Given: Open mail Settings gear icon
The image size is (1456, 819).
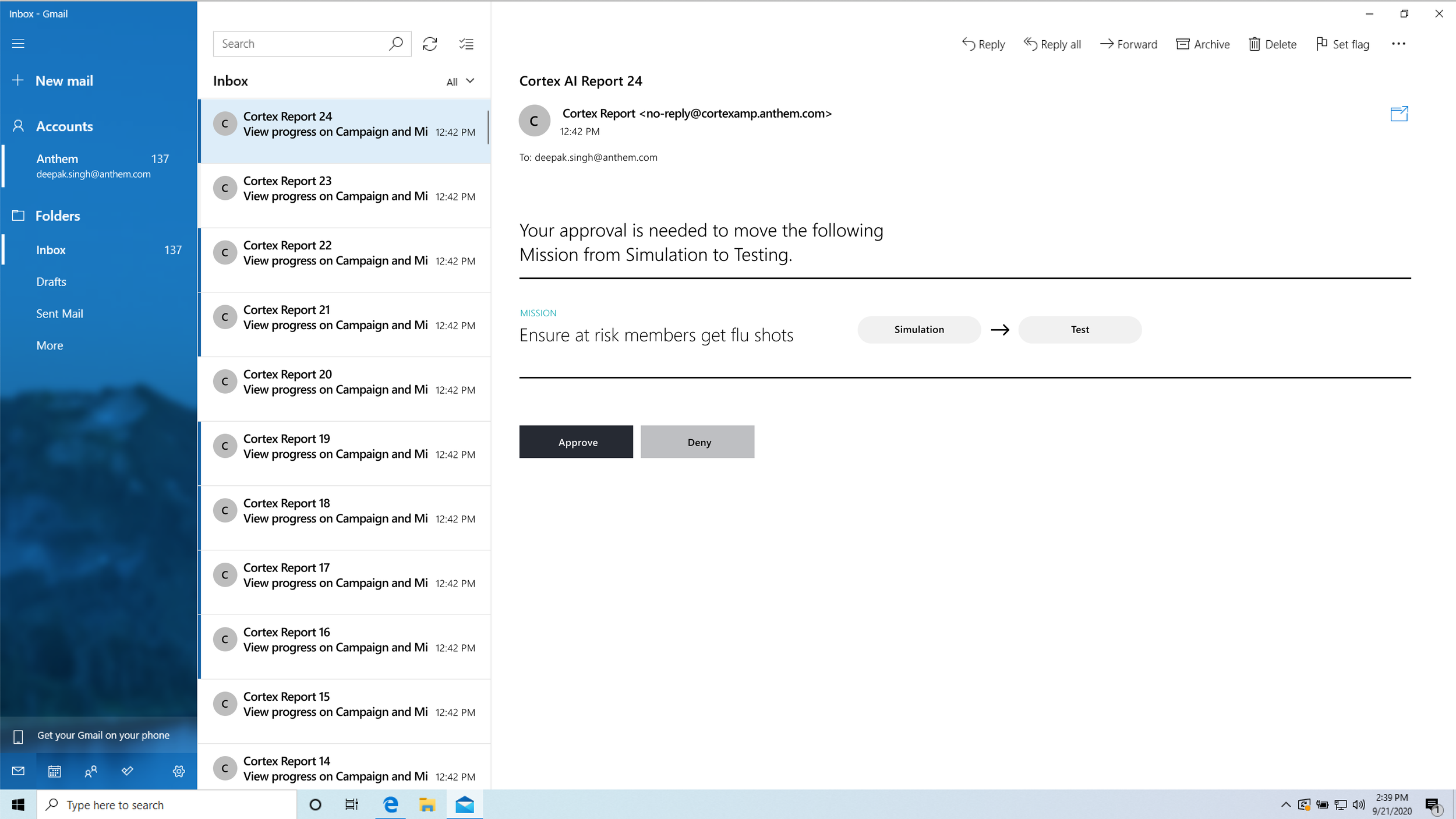Looking at the screenshot, I should (179, 771).
